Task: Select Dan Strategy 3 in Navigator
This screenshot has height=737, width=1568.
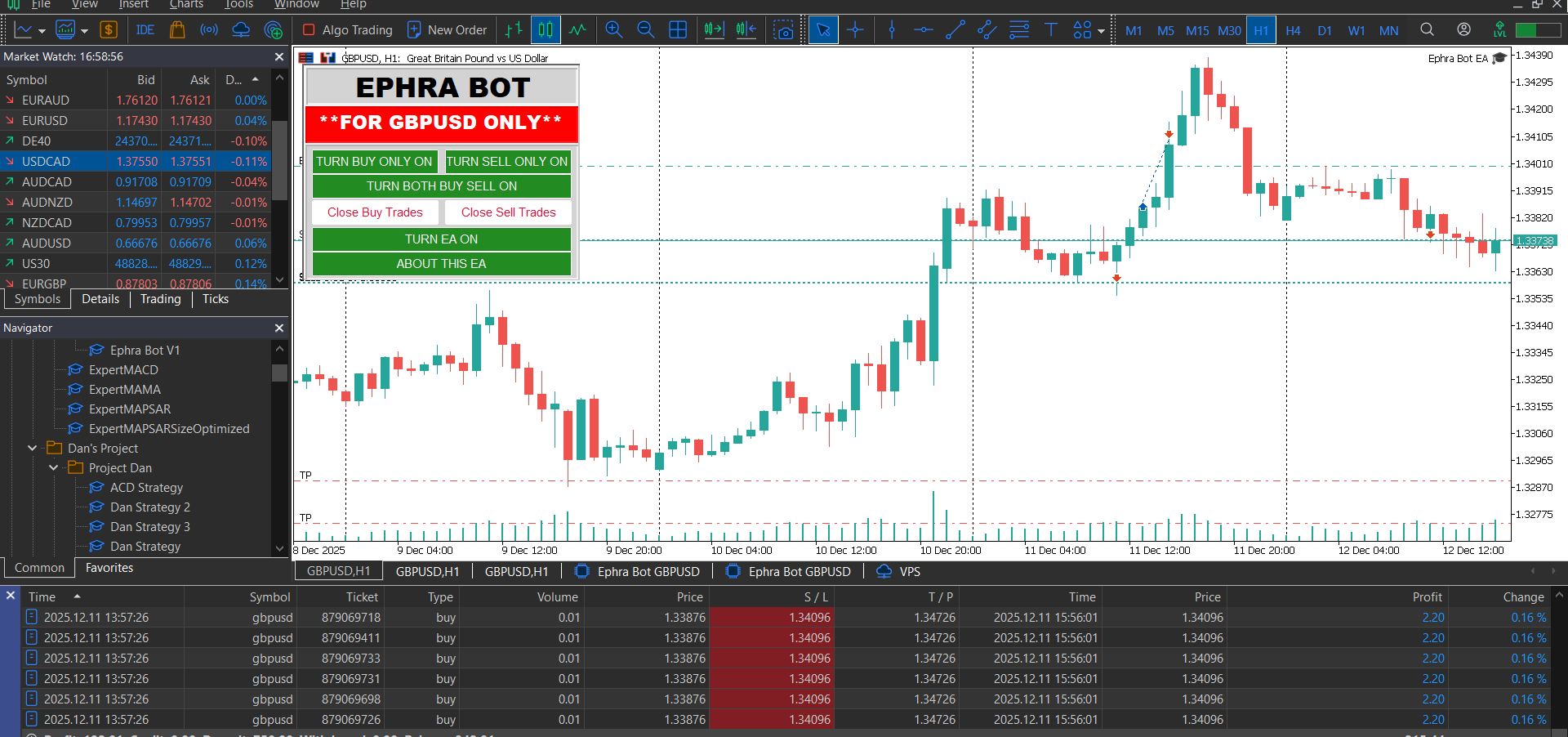Action: [150, 527]
